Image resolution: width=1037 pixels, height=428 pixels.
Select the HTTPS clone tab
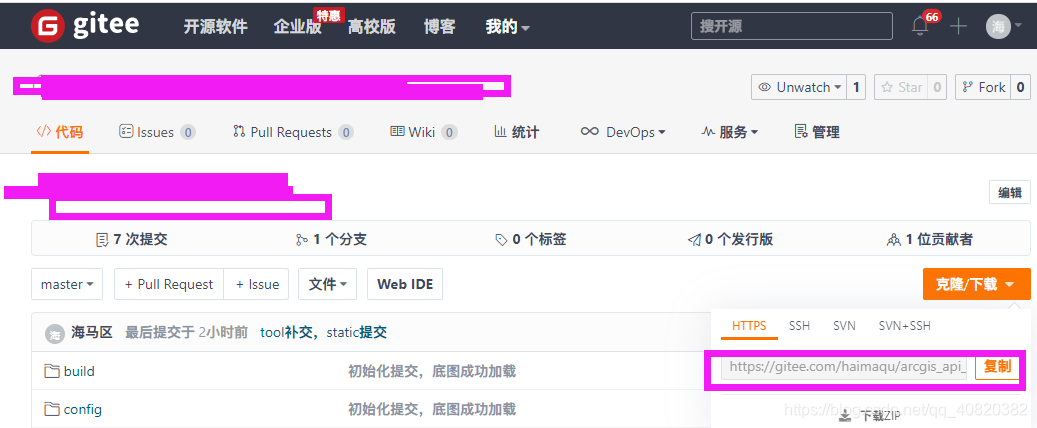[749, 325]
